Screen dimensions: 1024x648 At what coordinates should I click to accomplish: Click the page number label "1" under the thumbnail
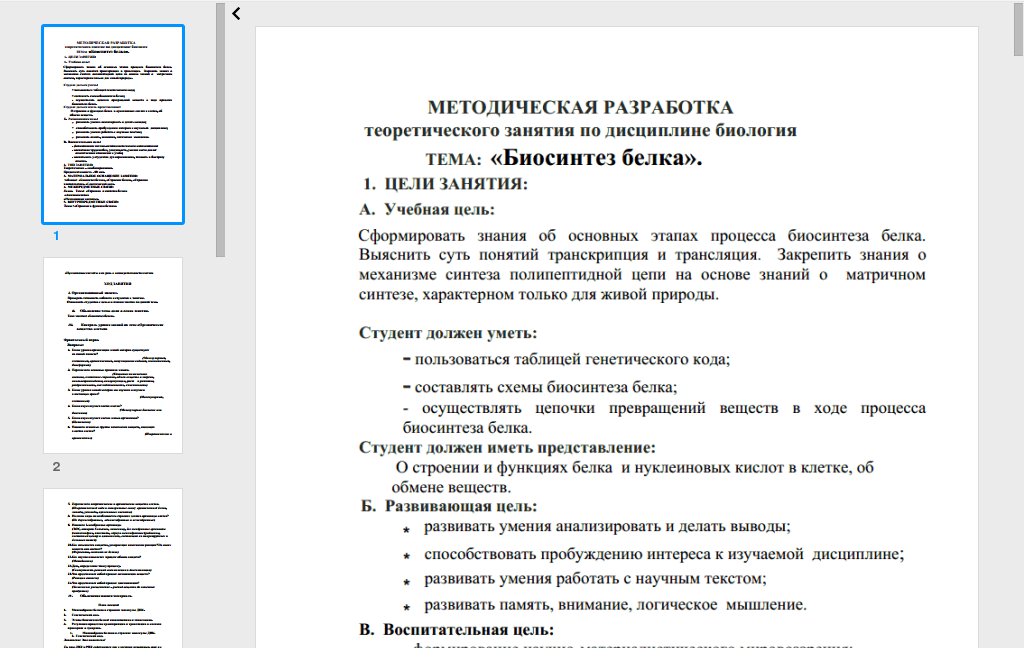coord(56,236)
